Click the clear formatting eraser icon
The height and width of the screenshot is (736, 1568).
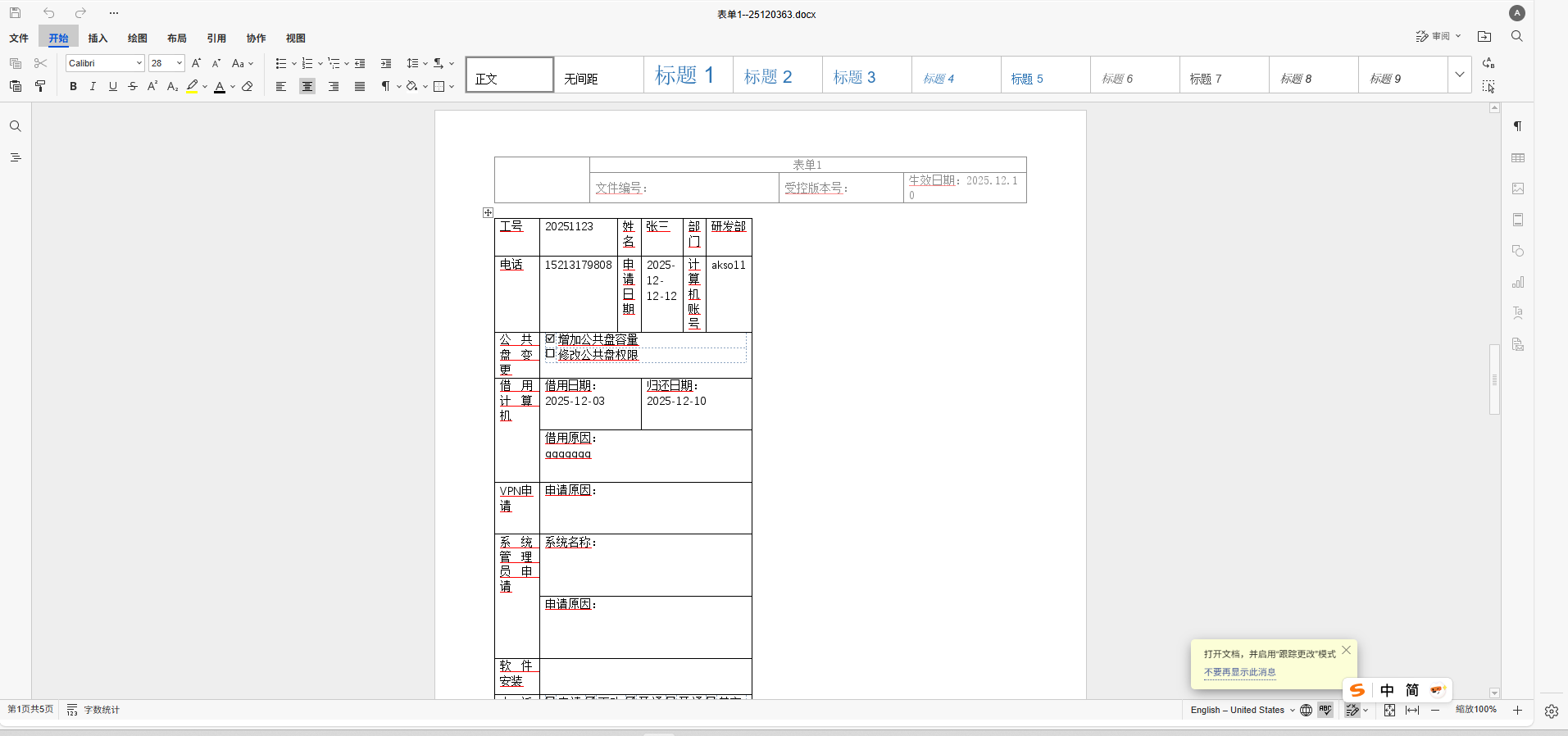[248, 86]
